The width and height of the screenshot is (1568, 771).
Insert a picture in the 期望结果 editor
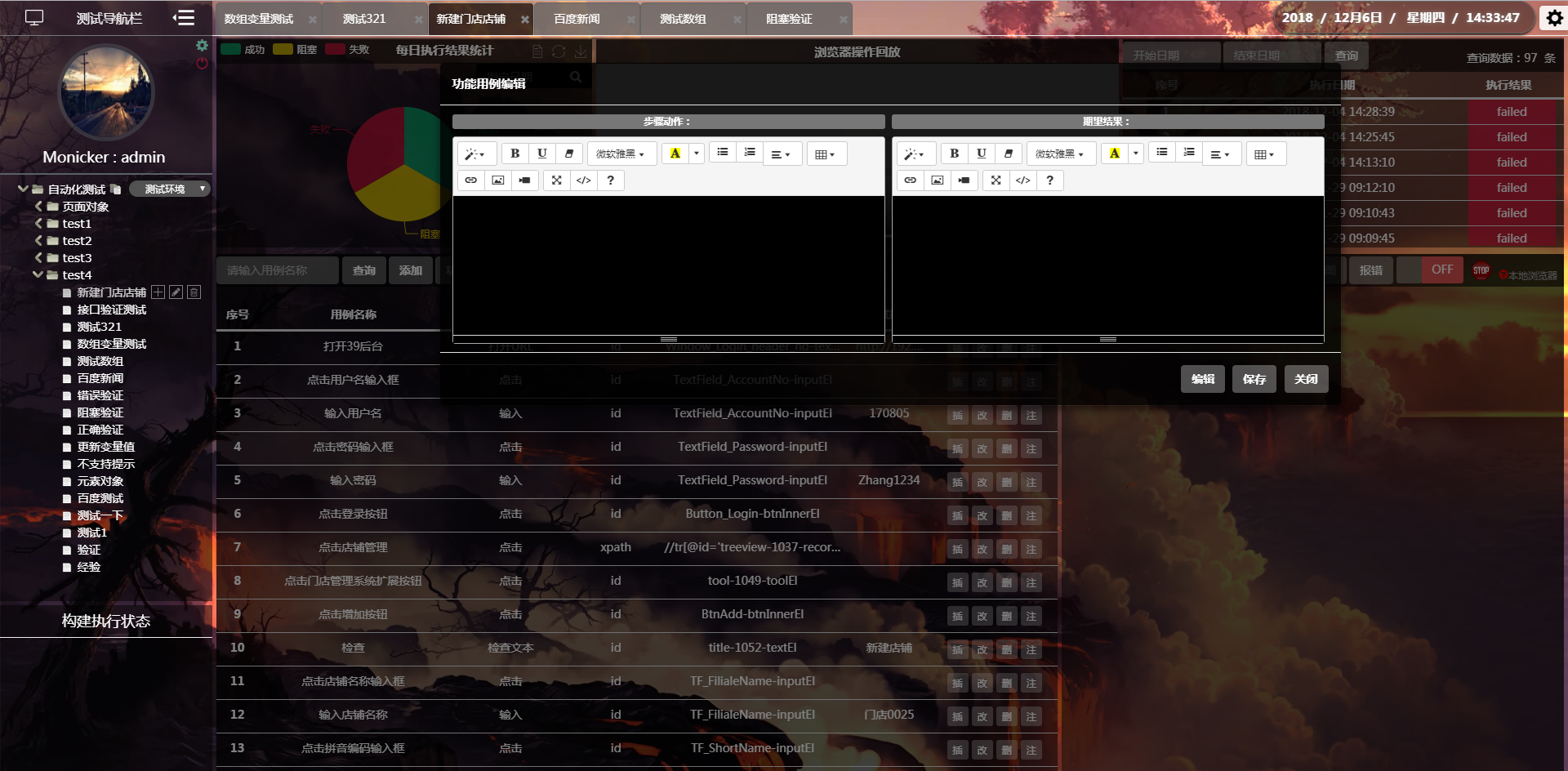tap(938, 180)
